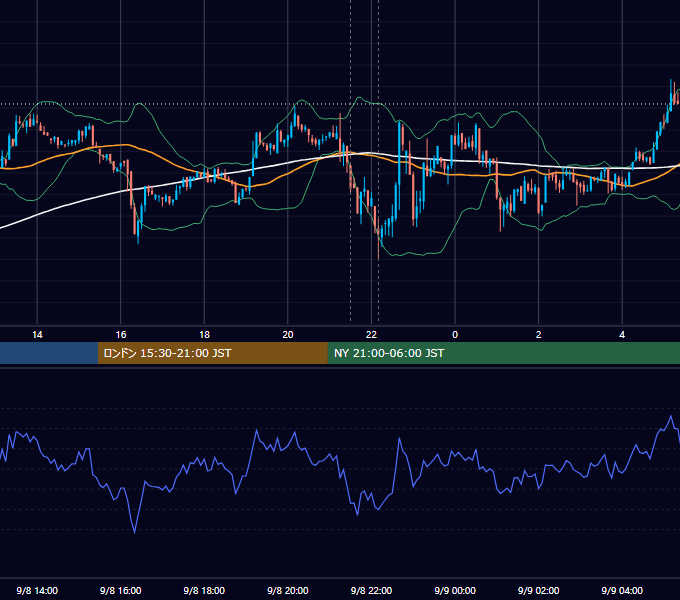Image resolution: width=680 pixels, height=600 pixels.
Task: Click the 9/9 04:00 label on the lower axis
Action: [622, 590]
